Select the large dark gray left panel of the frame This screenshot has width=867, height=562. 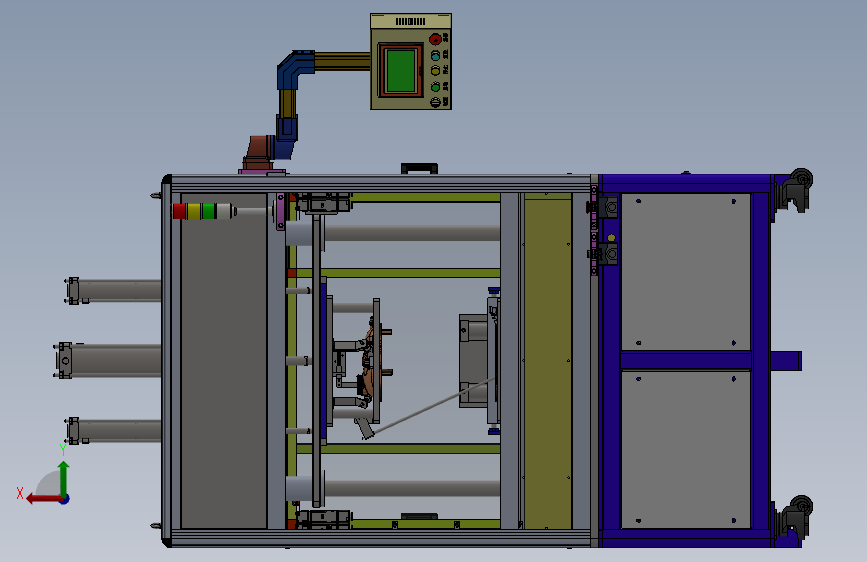click(x=224, y=360)
